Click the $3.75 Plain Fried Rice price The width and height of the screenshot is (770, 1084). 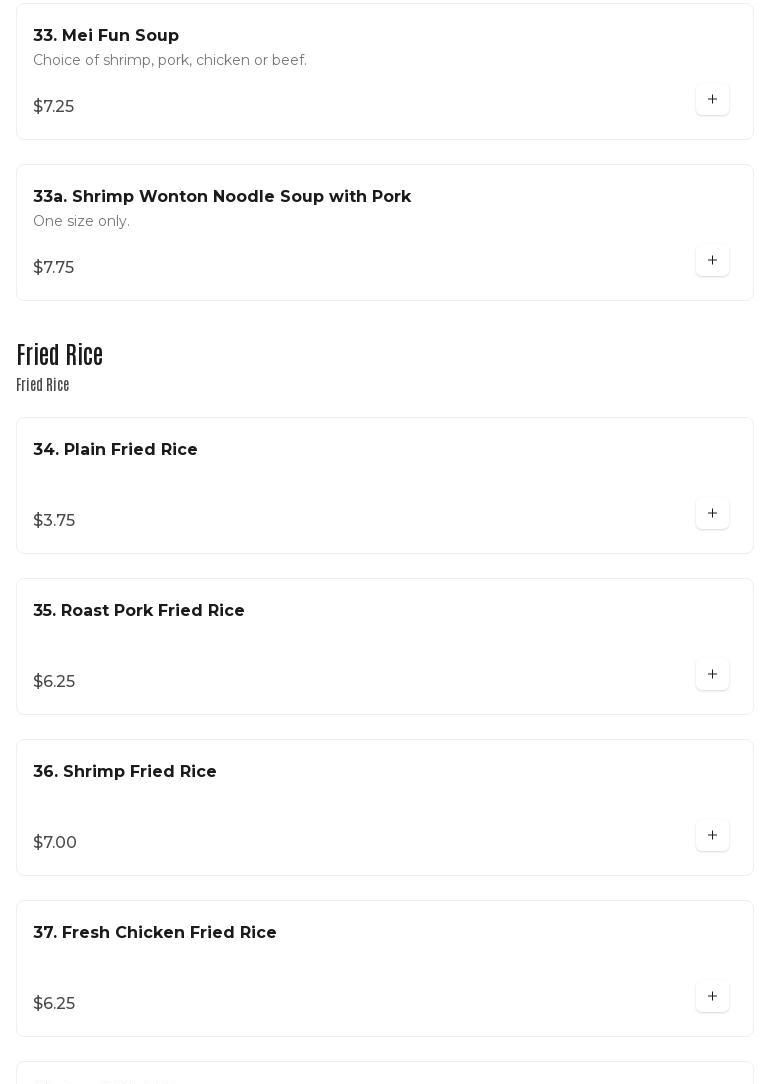[x=54, y=521]
